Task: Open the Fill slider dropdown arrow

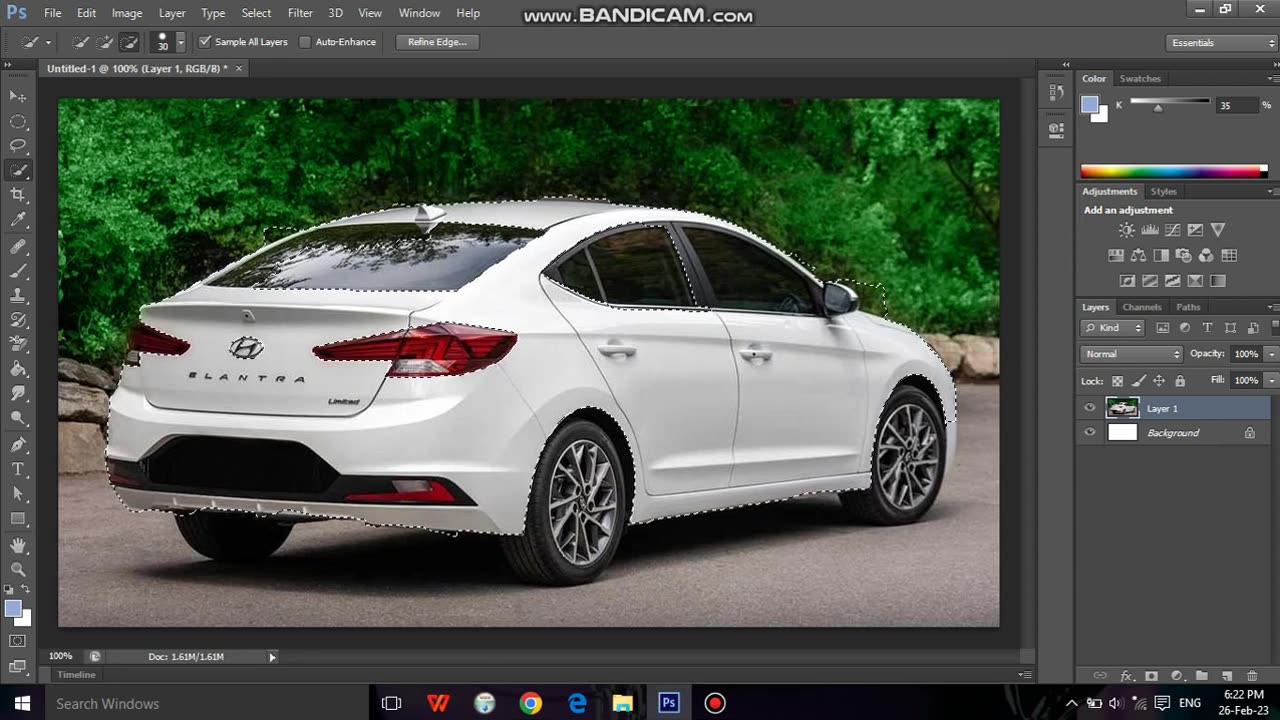Action: click(x=1271, y=381)
